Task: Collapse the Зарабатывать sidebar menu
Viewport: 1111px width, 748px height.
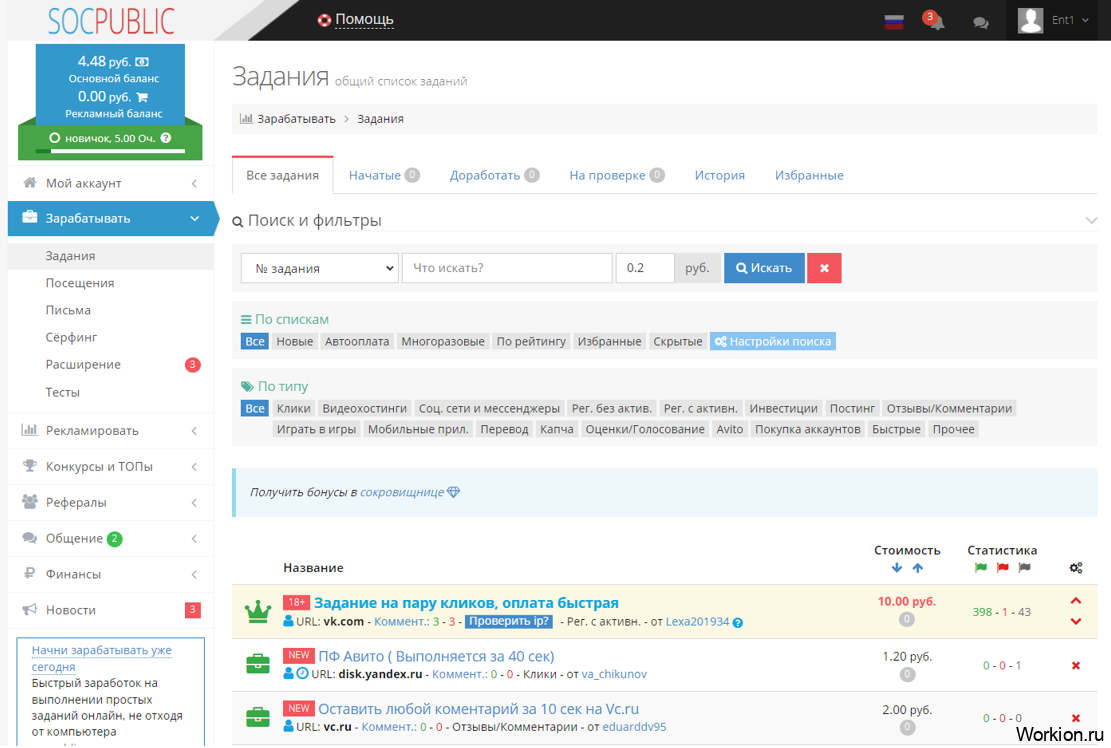Action: 111,218
